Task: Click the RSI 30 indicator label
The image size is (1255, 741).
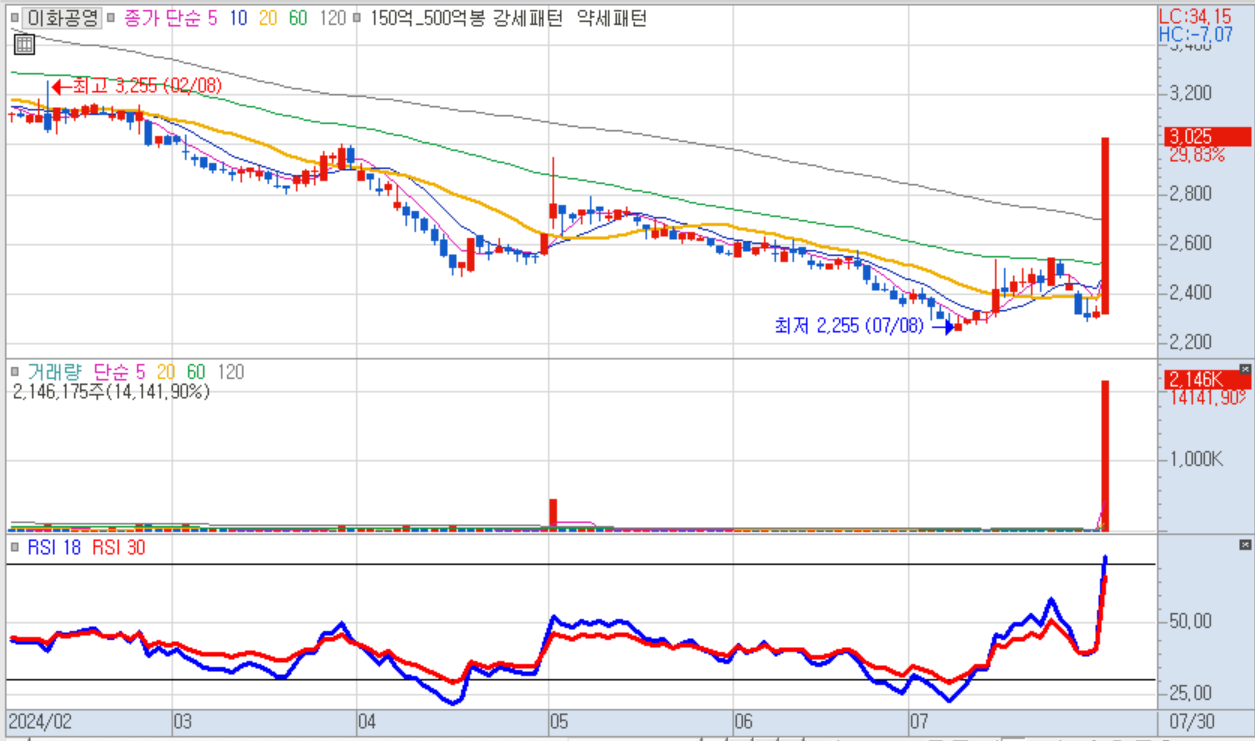Action: point(118,548)
